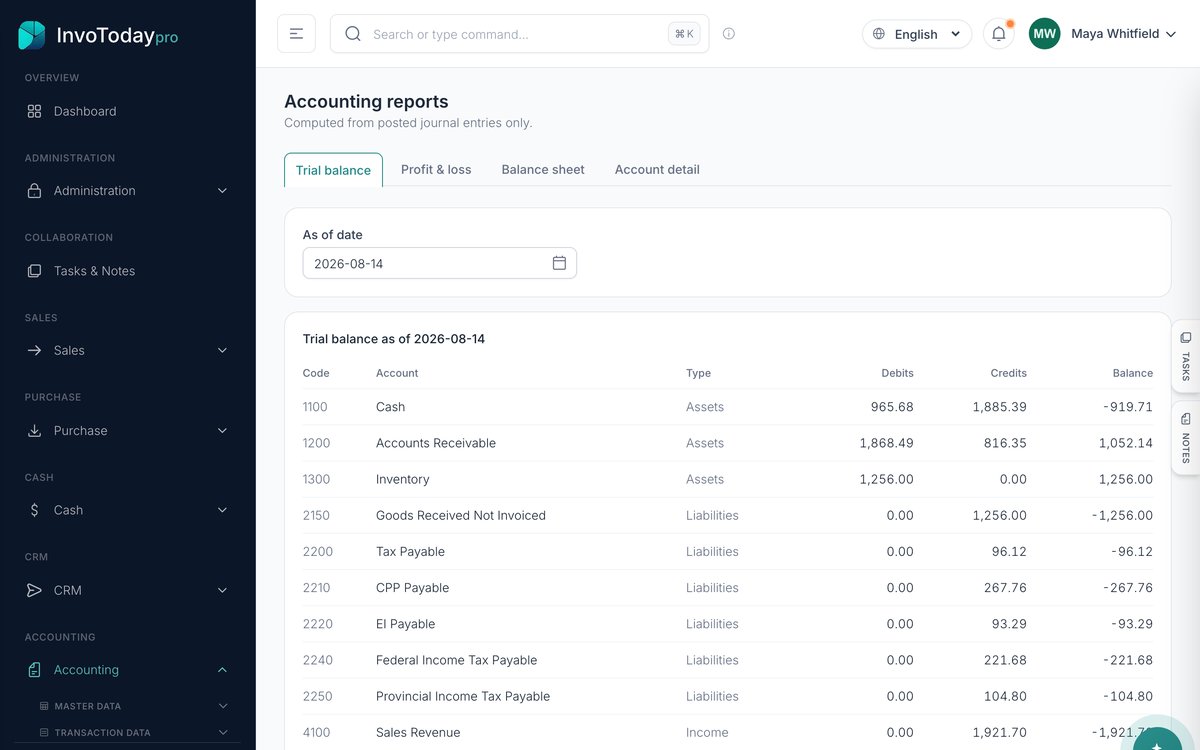
Task: Click the Tasks & Notes sidebar icon
Action: click(x=34, y=271)
